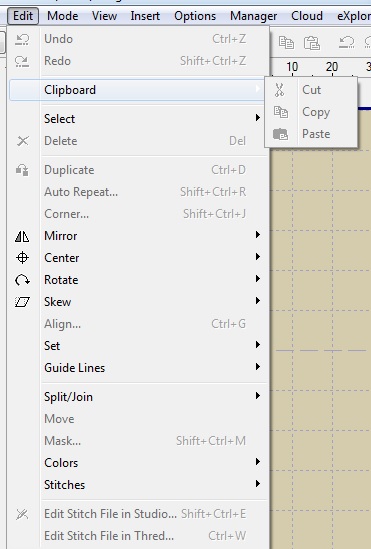Click the Mirror icon in Edit menu
371x549 pixels.
tap(22, 236)
